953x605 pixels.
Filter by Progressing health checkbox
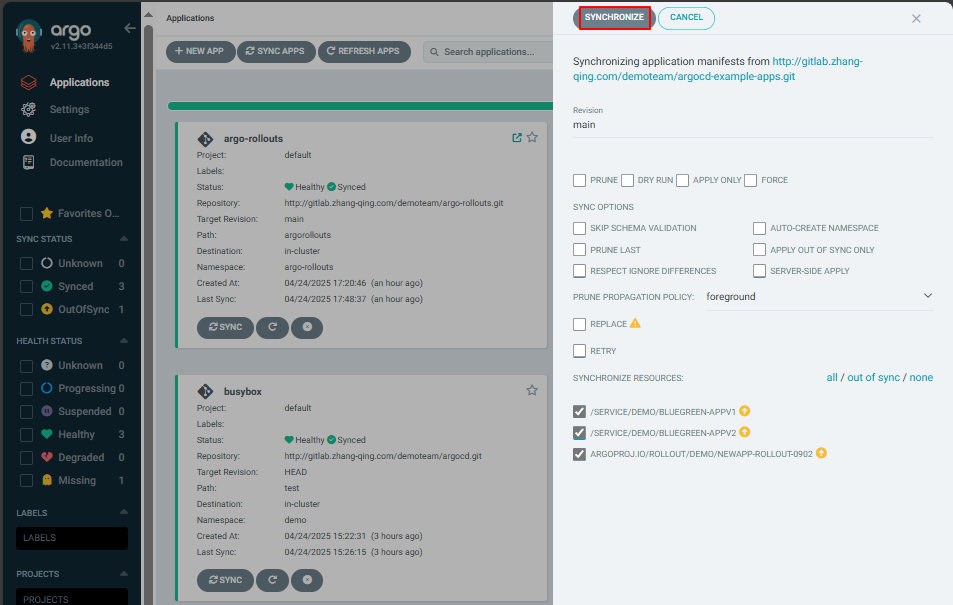click(x=26, y=389)
